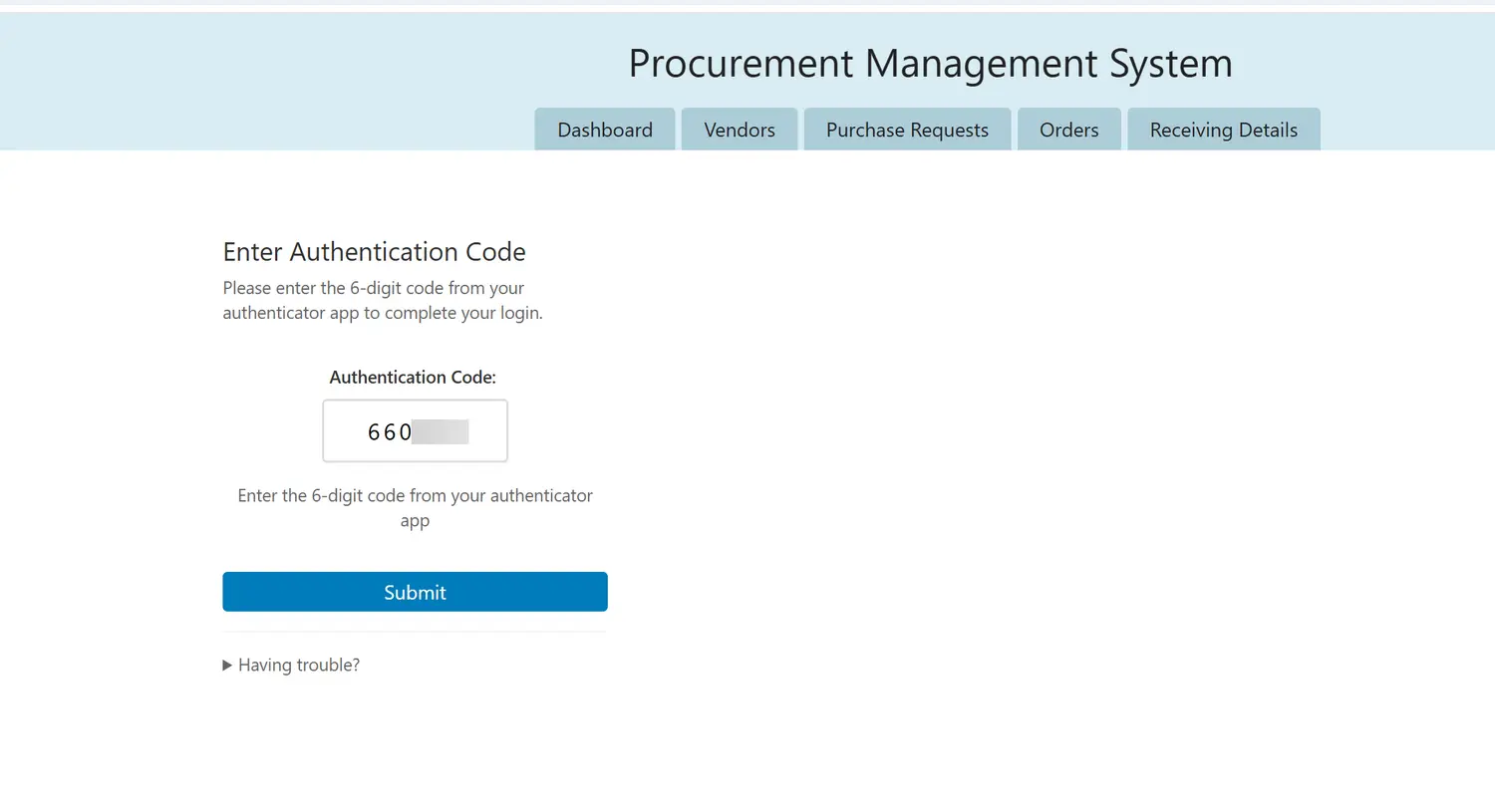Place cursor on the typed 660 digits

click(x=389, y=432)
